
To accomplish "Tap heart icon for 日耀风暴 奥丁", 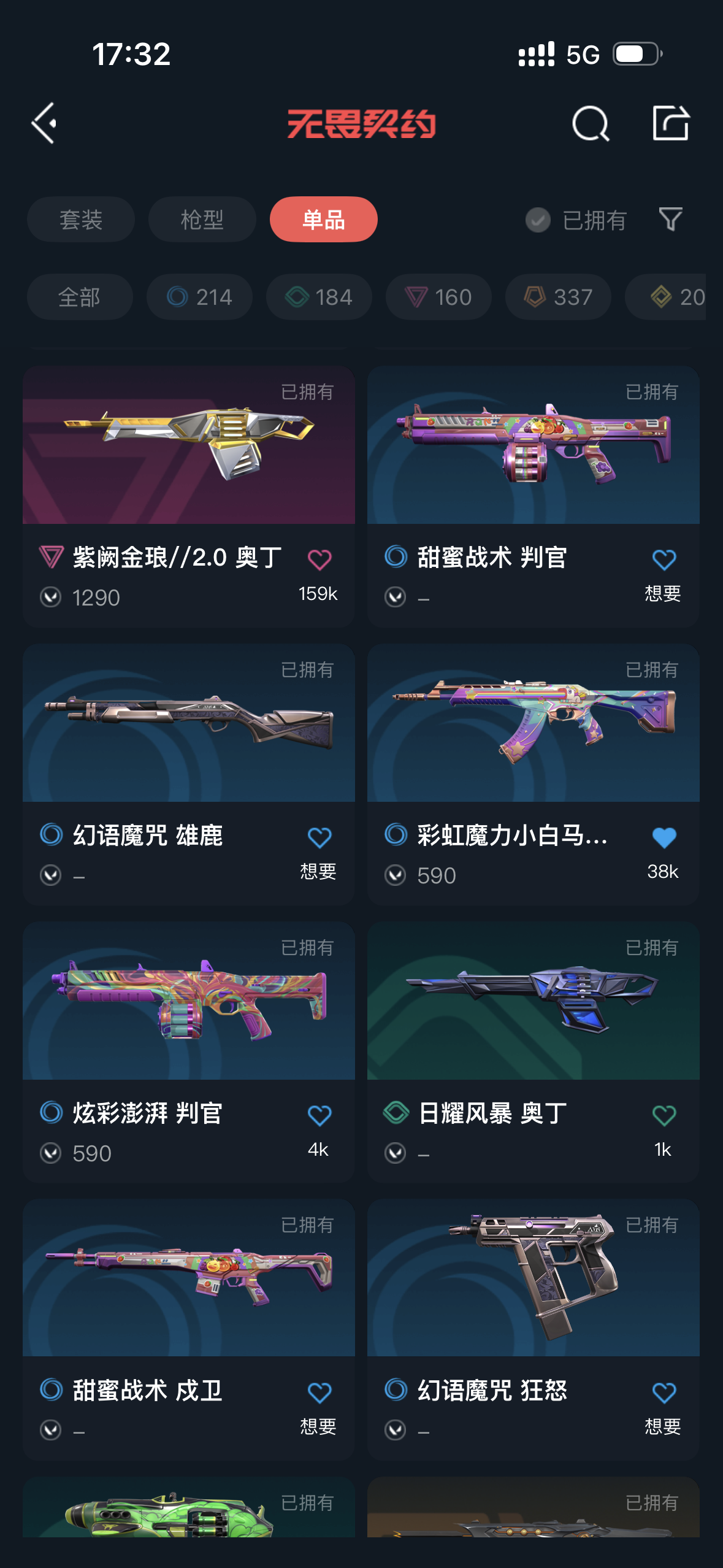I will pos(664,1115).
